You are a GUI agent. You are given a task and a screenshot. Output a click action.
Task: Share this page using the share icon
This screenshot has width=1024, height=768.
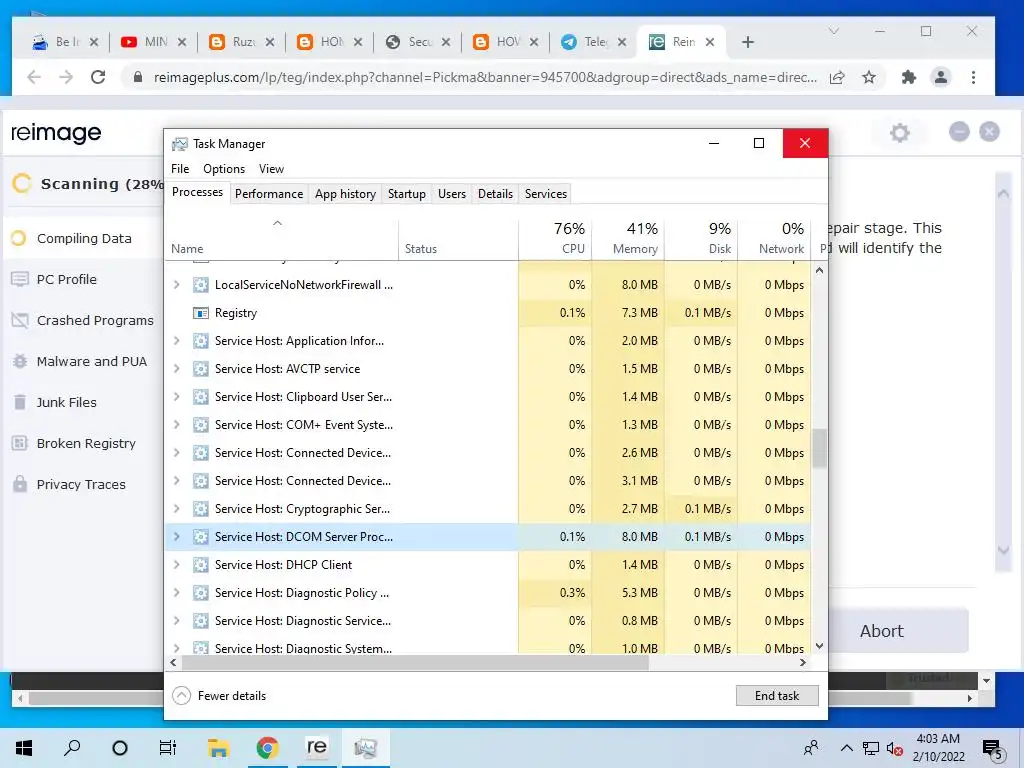pos(837,78)
